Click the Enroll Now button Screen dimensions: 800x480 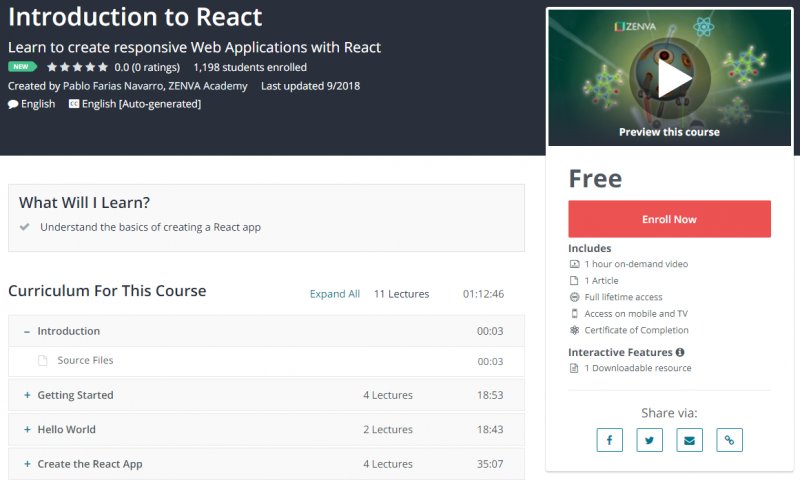pos(669,219)
